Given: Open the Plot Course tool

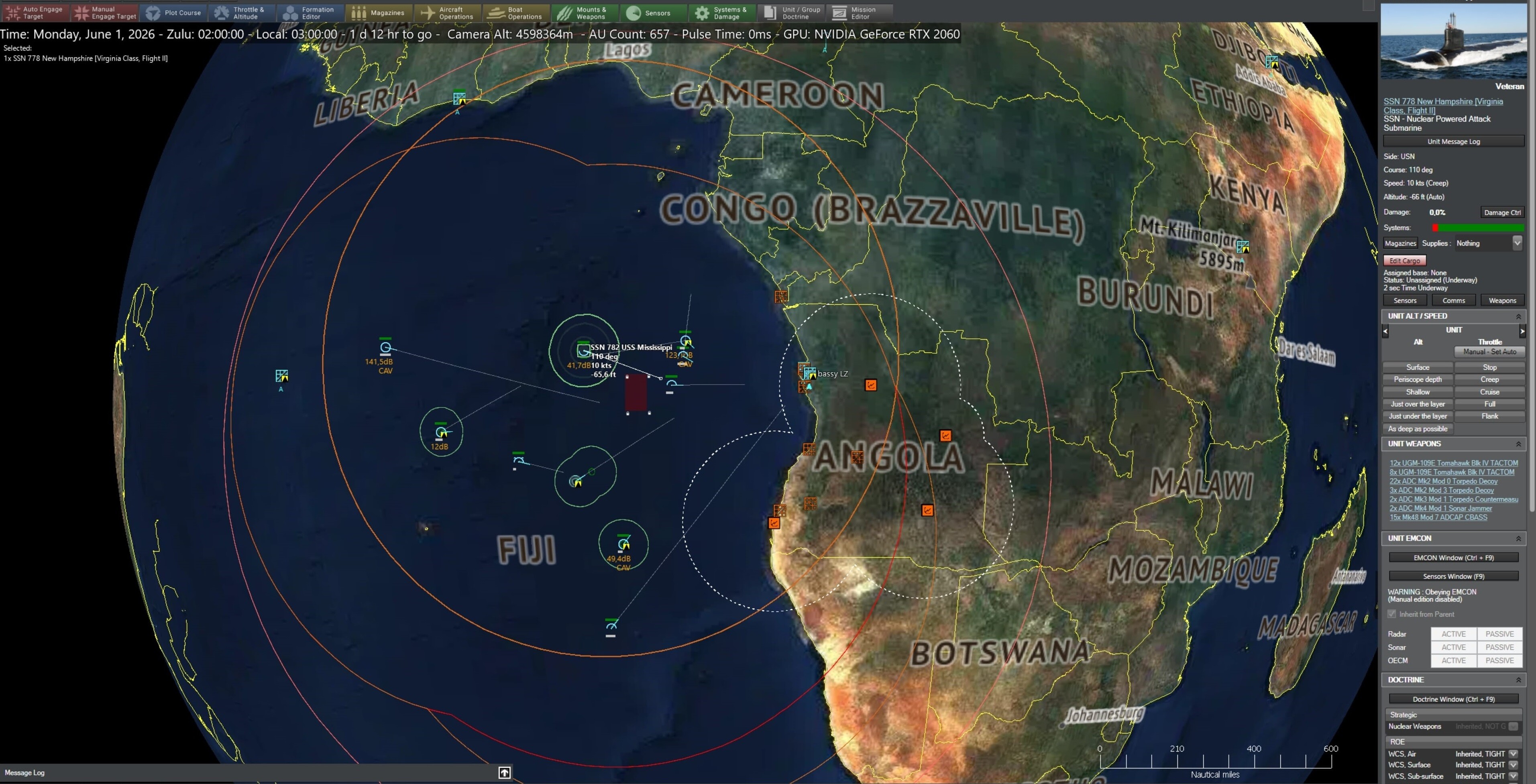Looking at the screenshot, I should (x=173, y=12).
